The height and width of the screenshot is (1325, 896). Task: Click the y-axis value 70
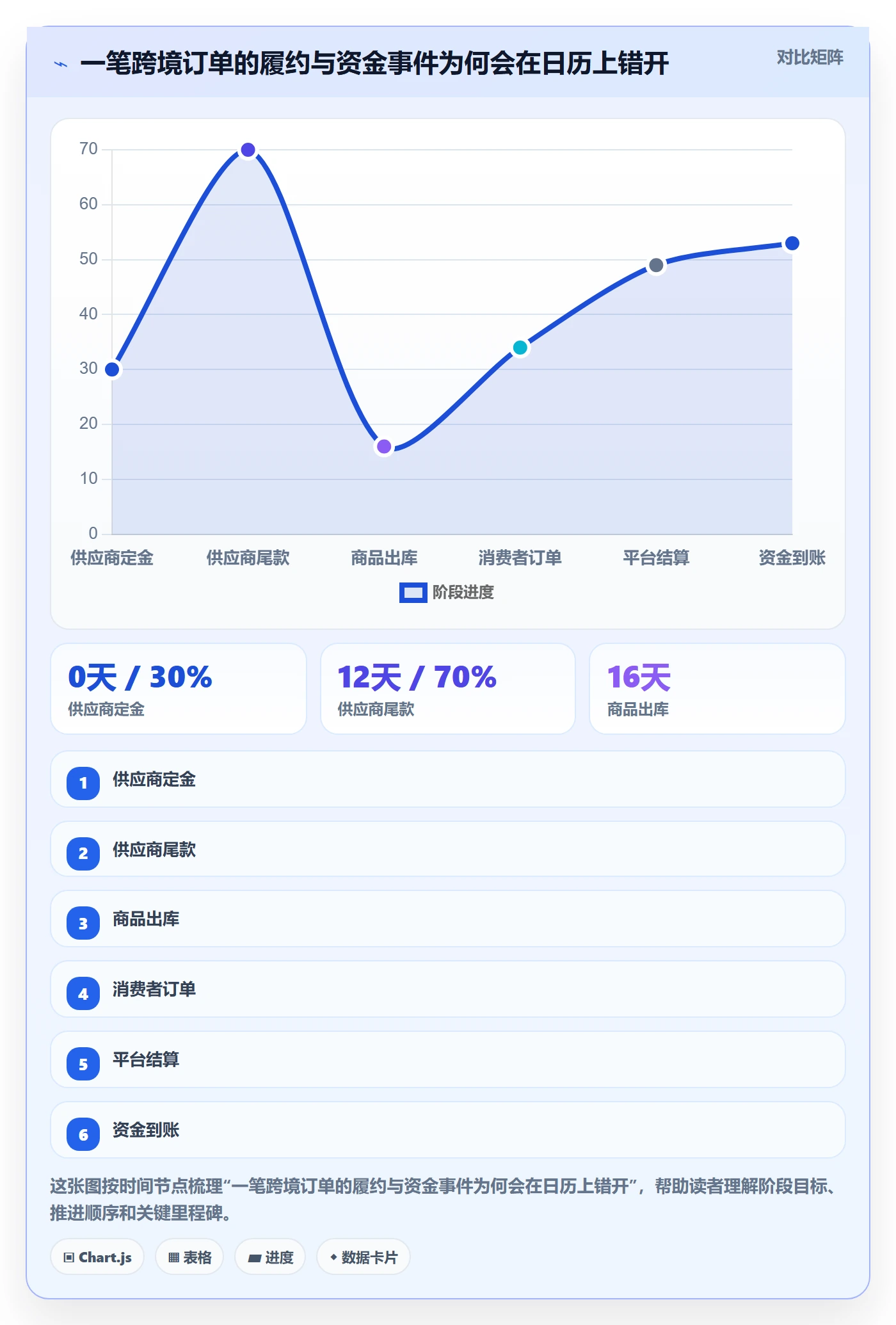(x=88, y=149)
